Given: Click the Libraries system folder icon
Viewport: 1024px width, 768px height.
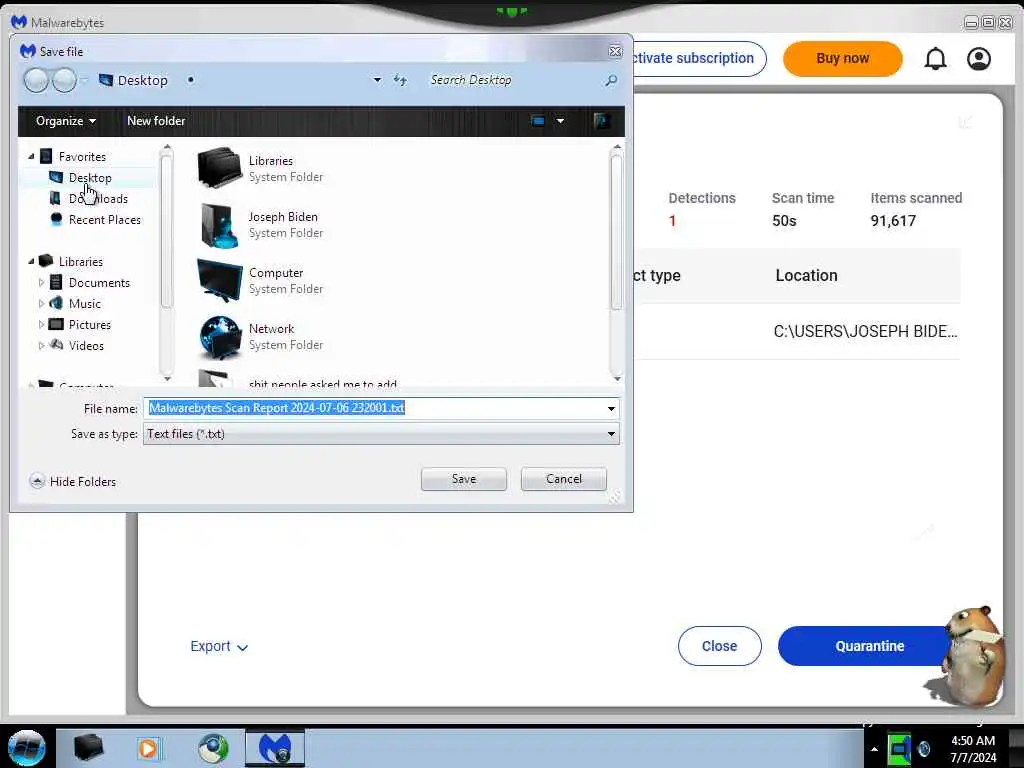Looking at the screenshot, I should pos(219,168).
